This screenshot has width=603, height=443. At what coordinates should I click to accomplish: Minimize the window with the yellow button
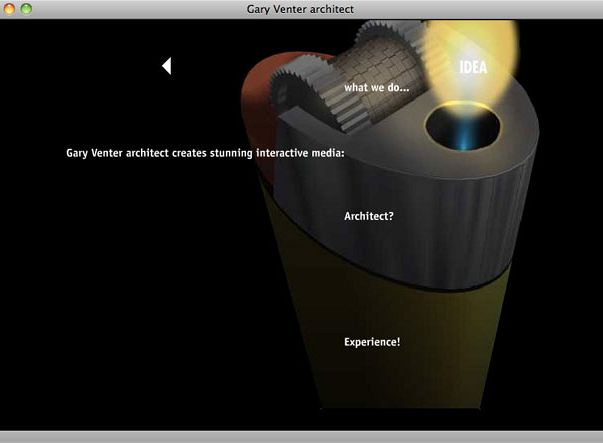click(x=9, y=9)
